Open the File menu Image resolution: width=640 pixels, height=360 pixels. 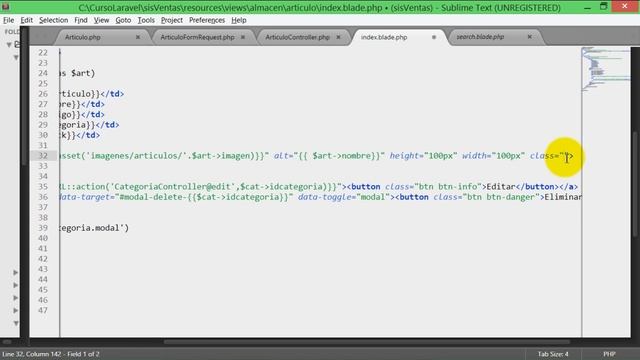(x=8, y=20)
